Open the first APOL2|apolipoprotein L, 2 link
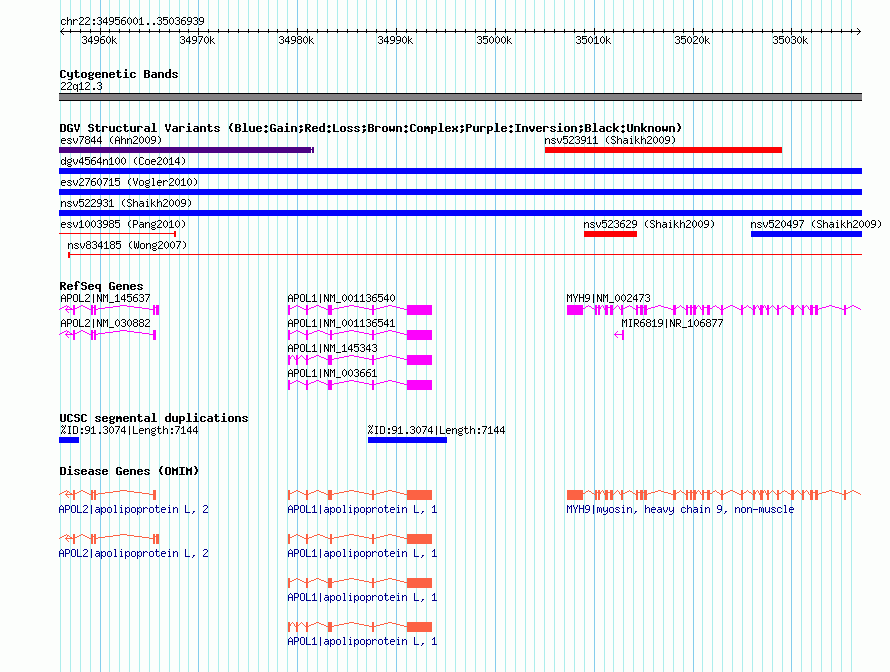 [133, 510]
